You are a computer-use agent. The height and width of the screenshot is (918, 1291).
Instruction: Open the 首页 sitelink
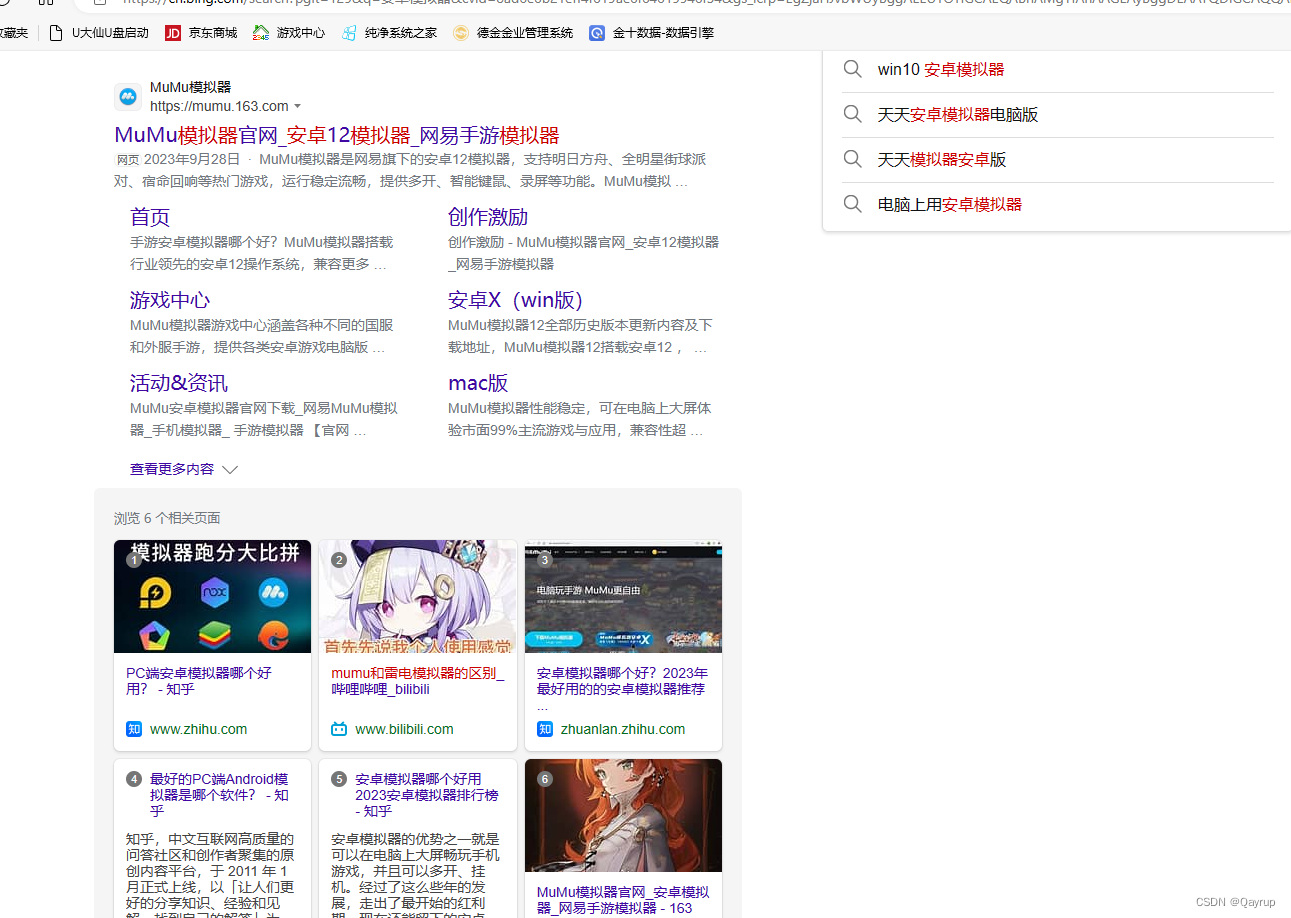pos(150,217)
